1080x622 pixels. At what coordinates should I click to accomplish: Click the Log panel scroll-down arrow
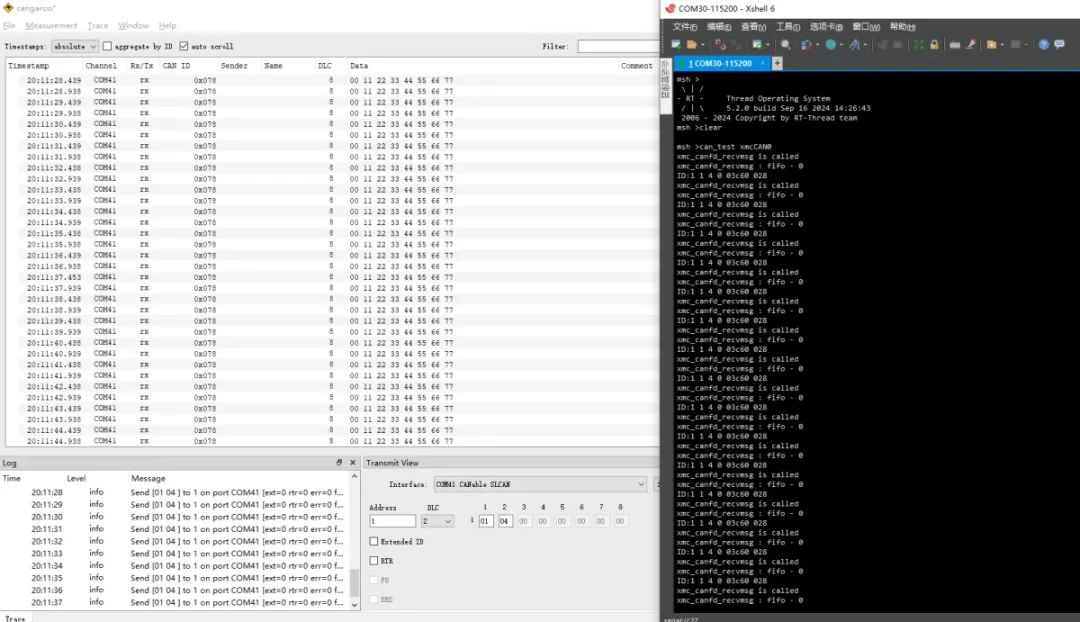click(x=355, y=605)
